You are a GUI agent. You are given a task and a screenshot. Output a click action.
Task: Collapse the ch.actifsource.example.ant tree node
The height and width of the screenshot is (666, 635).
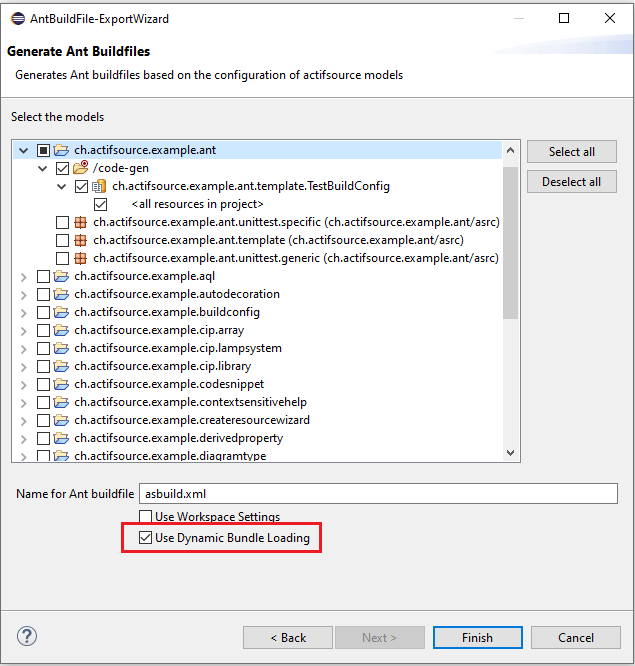pos(23,150)
